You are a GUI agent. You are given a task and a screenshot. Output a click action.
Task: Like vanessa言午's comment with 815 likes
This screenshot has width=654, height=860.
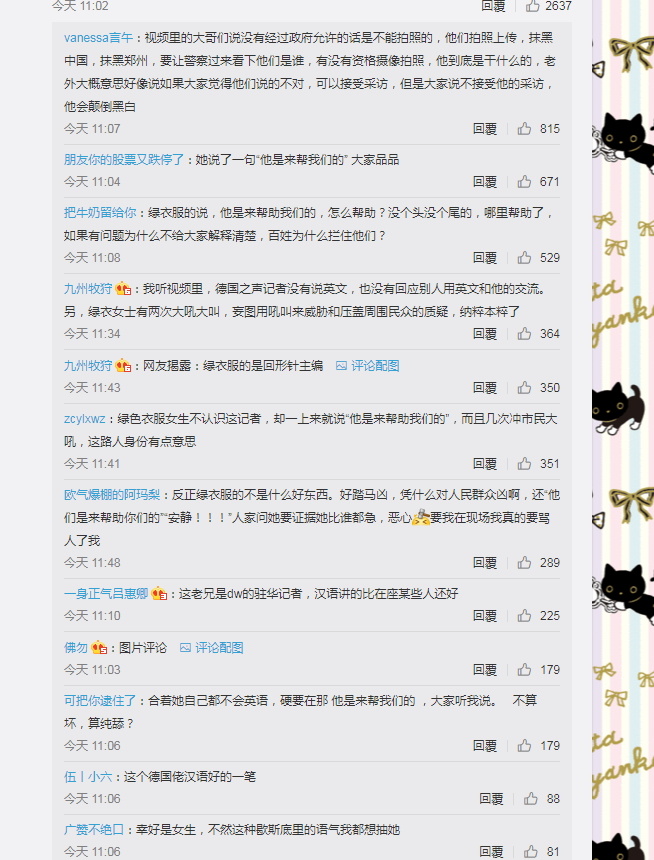(x=525, y=129)
